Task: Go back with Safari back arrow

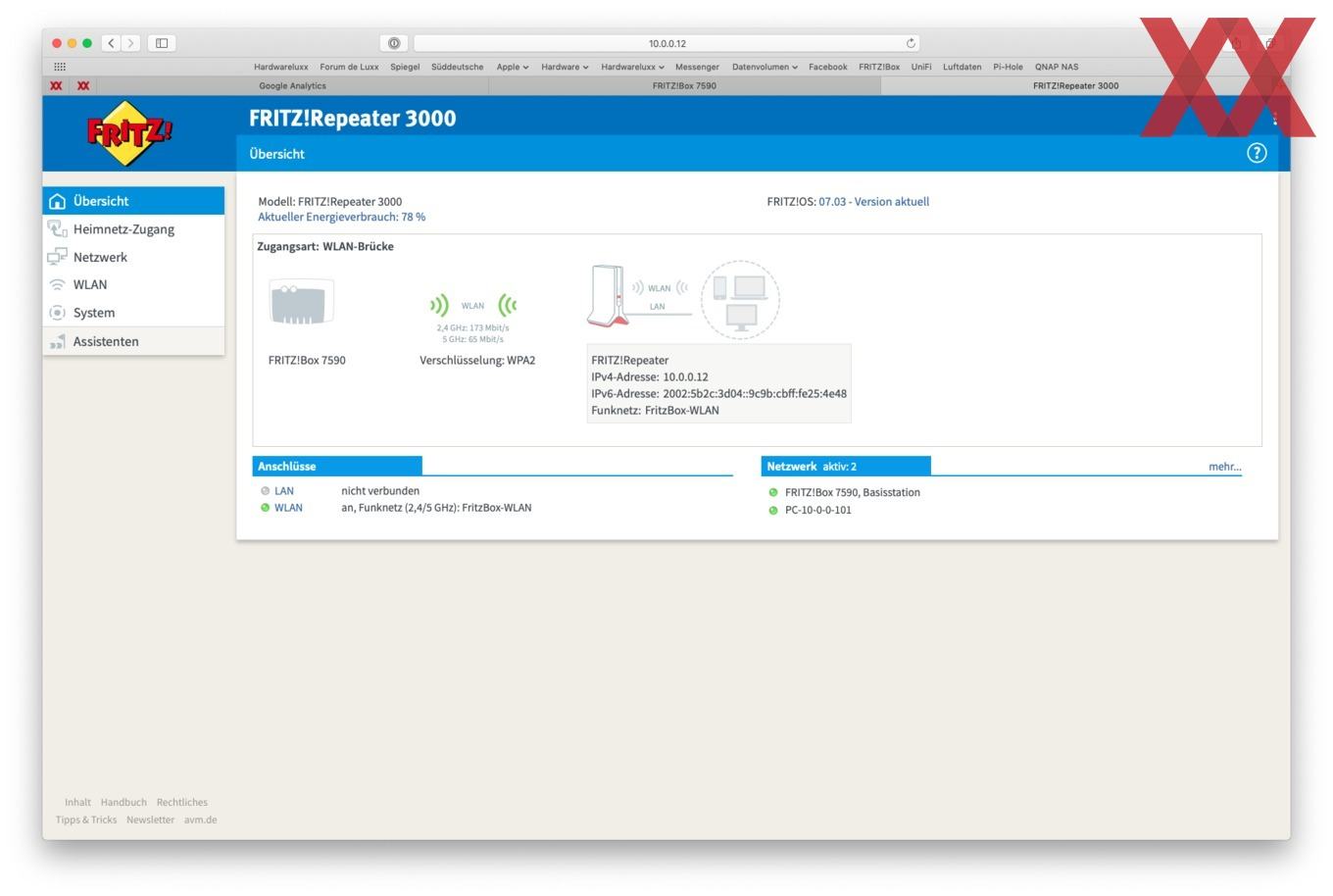Action: click(112, 43)
